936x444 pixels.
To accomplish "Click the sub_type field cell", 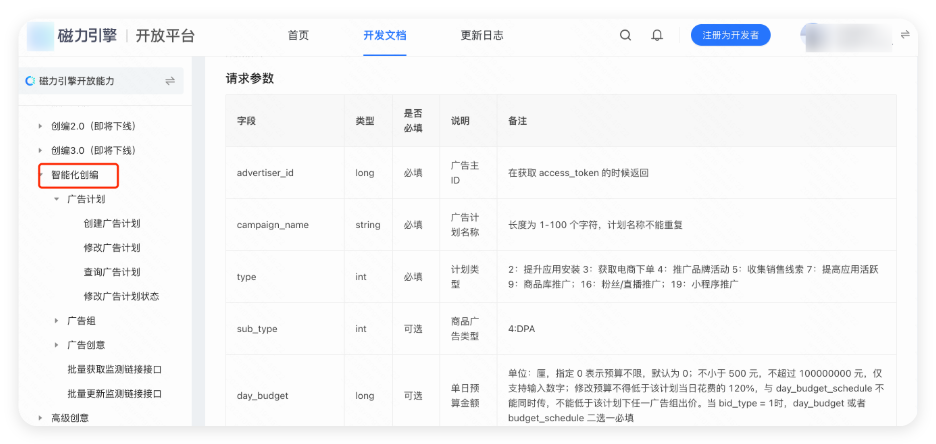I will 285,329.
